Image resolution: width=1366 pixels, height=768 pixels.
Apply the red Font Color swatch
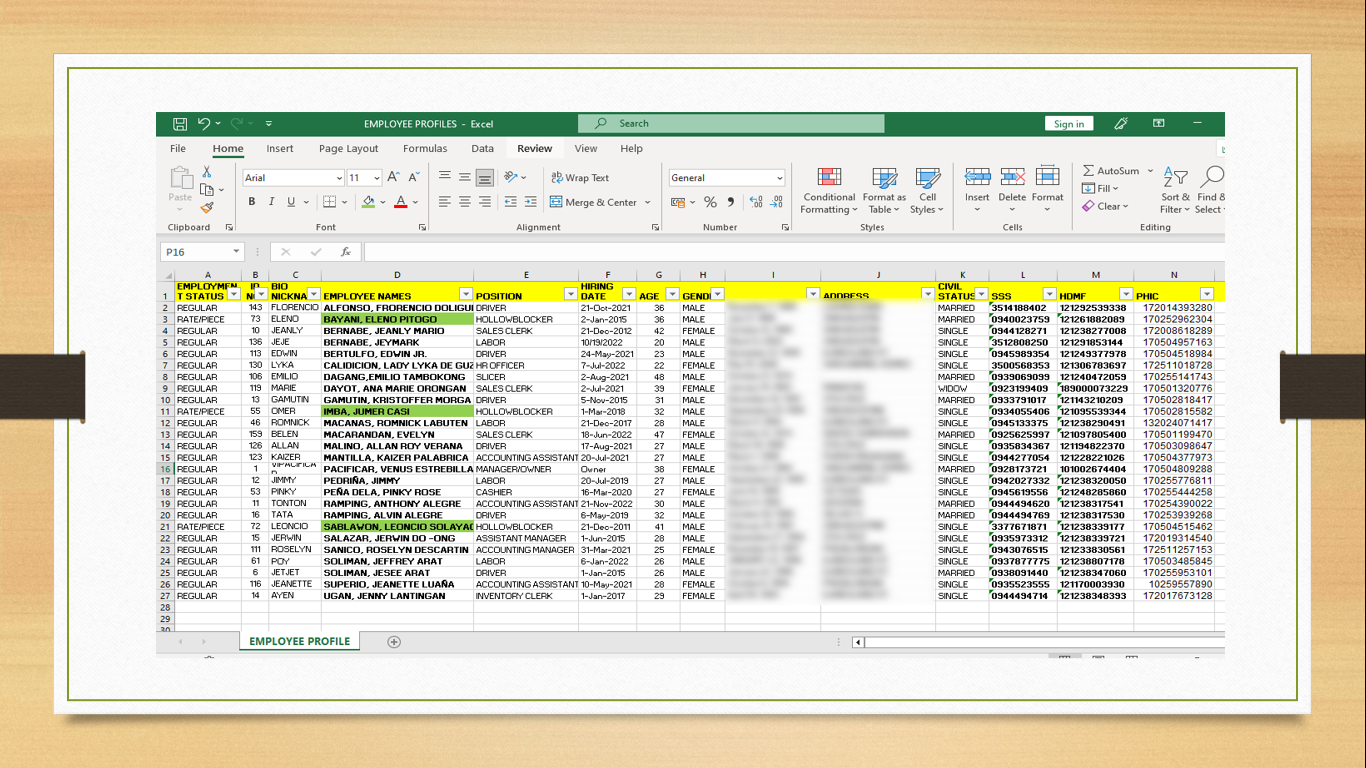coord(401,202)
